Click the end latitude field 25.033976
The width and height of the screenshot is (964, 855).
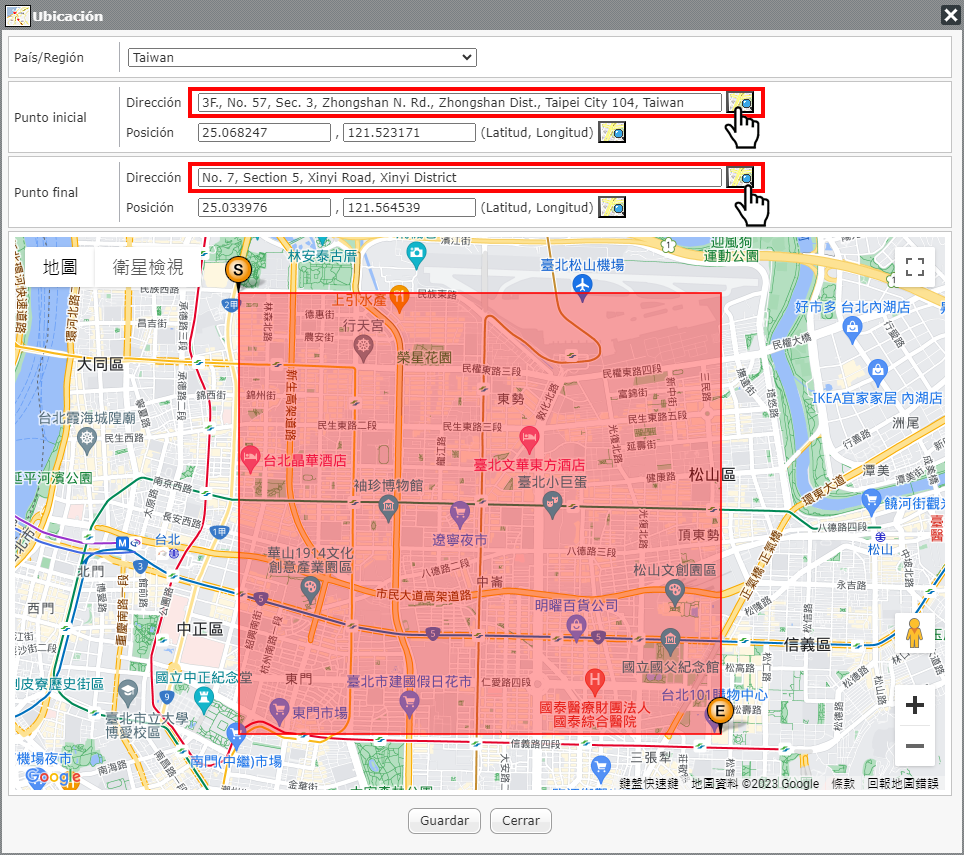point(264,207)
